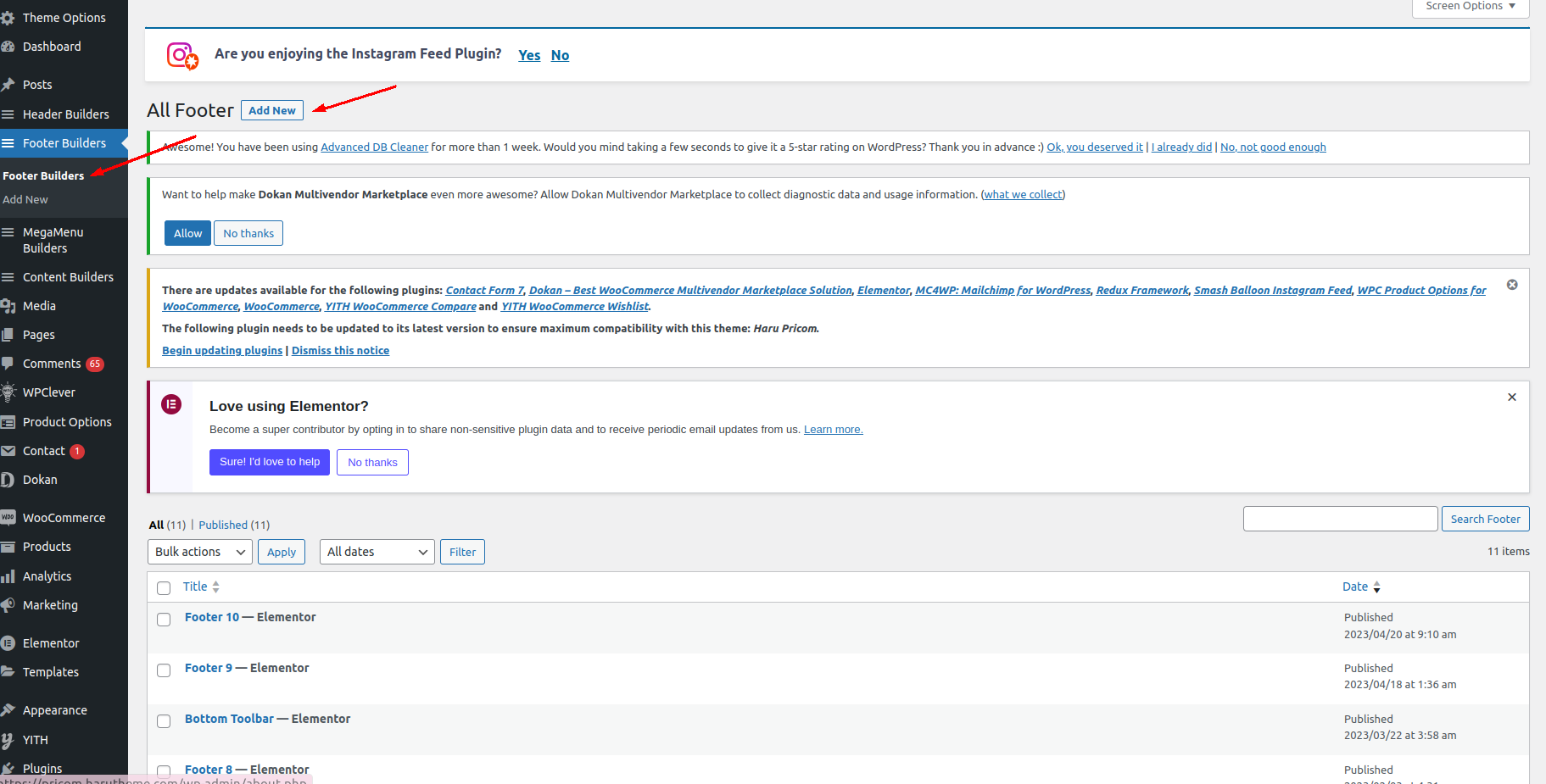Click No thanks in Dokan notice

pos(248,233)
